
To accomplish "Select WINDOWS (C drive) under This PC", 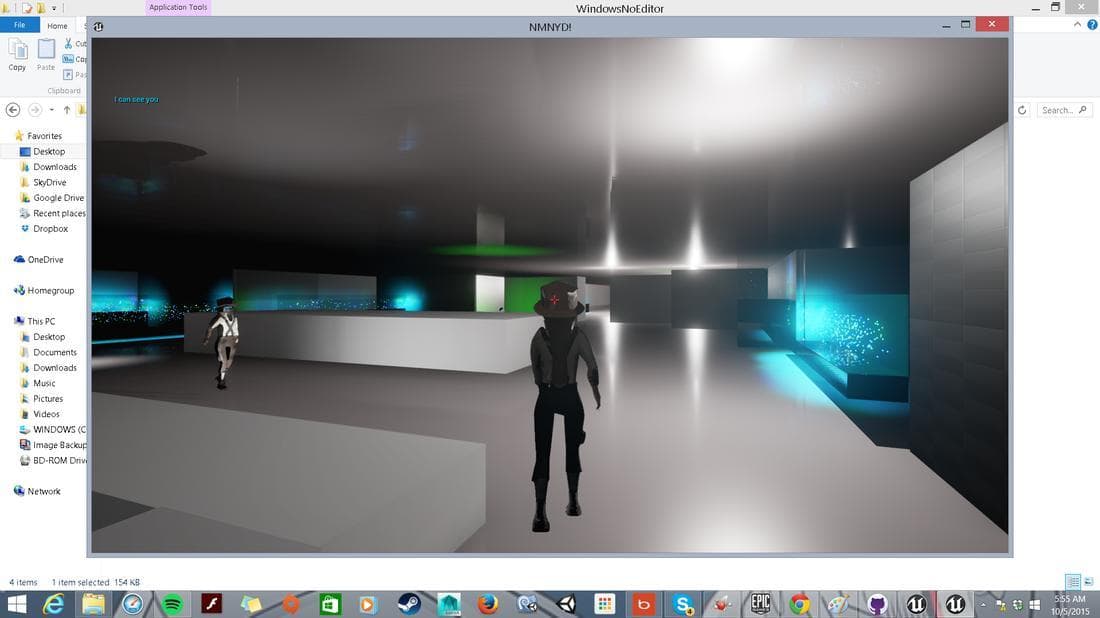I will [x=53, y=429].
